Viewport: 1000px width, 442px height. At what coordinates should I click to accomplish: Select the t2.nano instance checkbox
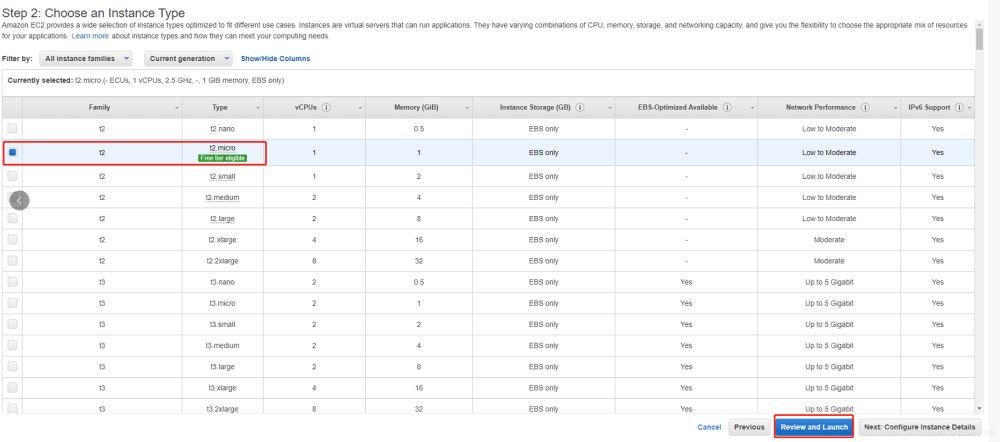tap(13, 129)
